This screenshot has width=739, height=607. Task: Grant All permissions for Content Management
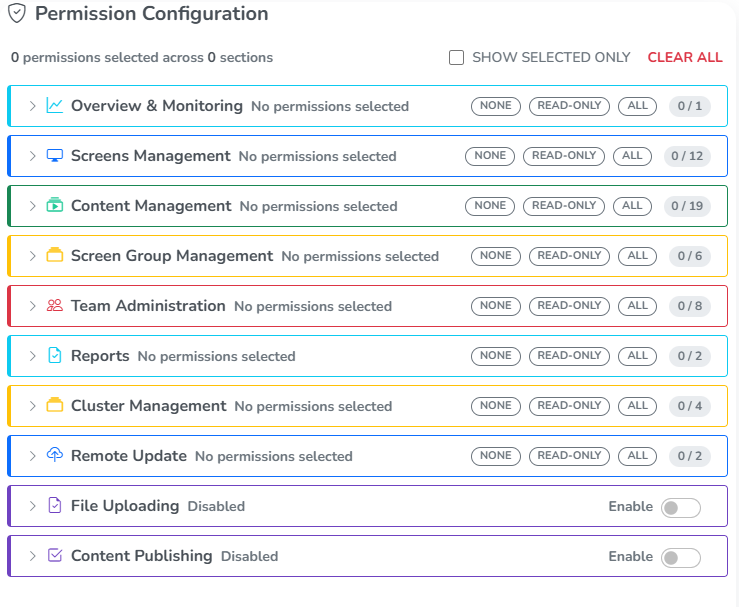point(632,206)
